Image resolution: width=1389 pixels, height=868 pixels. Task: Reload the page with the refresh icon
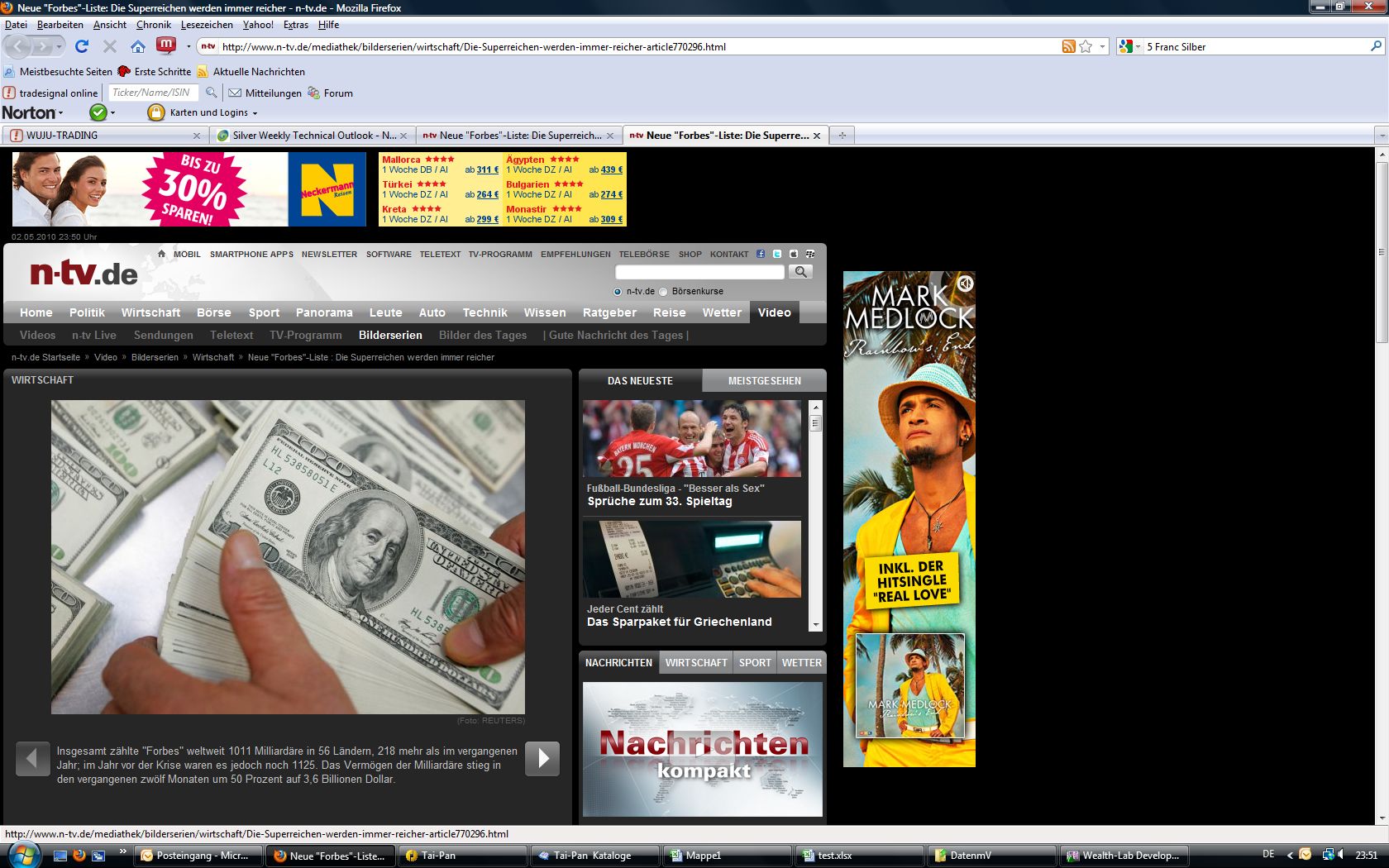pos(81,47)
